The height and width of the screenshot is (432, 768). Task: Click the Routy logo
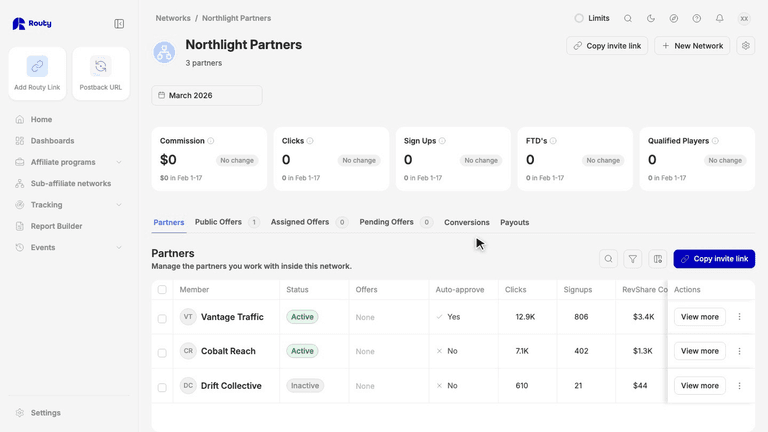(32, 24)
